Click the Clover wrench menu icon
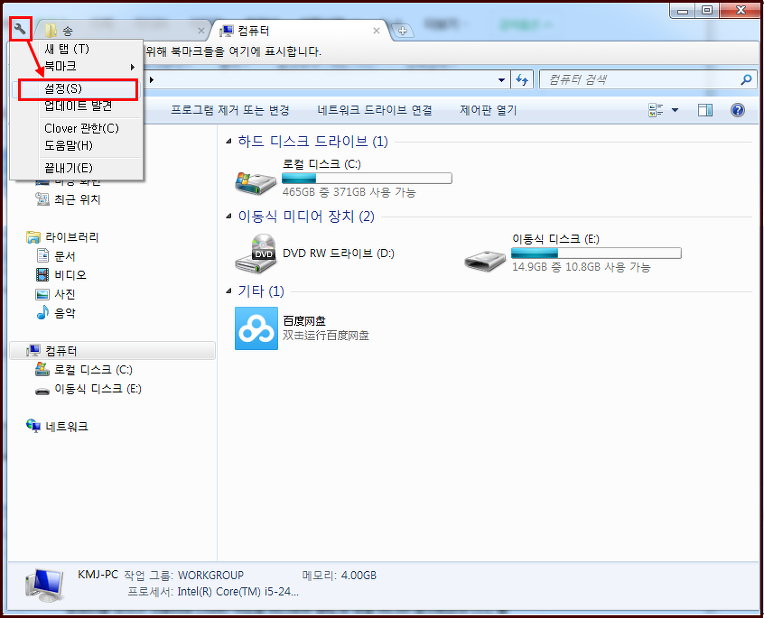Viewport: 764px width, 618px height. (20, 30)
